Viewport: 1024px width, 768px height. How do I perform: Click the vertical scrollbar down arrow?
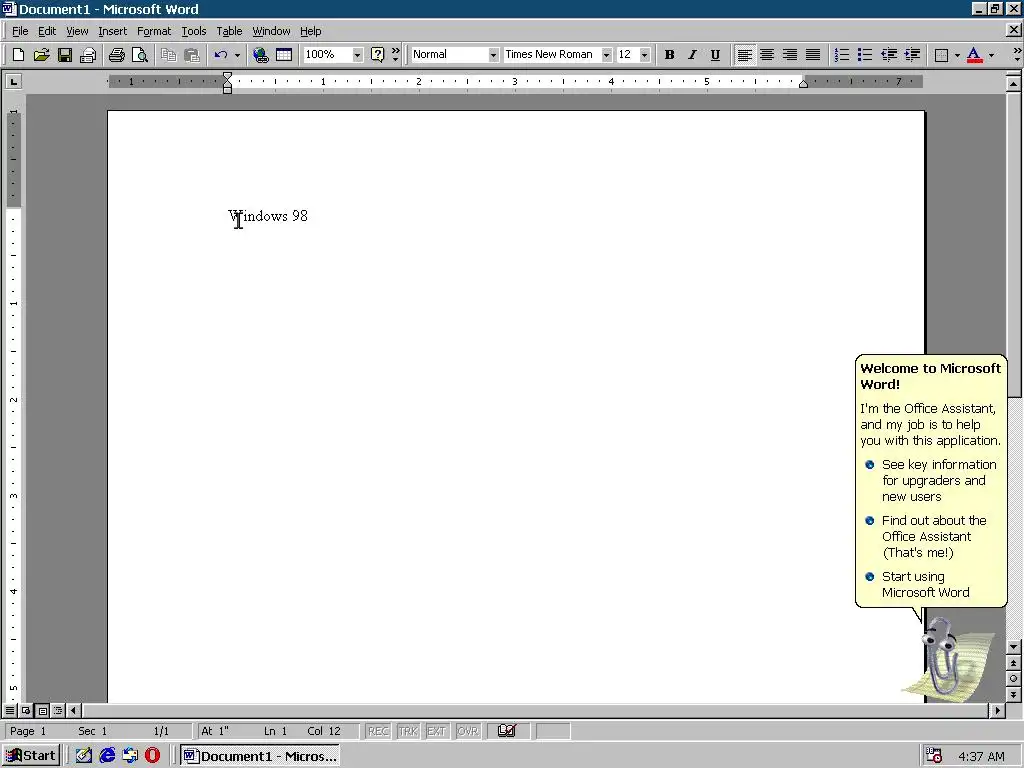1014,647
